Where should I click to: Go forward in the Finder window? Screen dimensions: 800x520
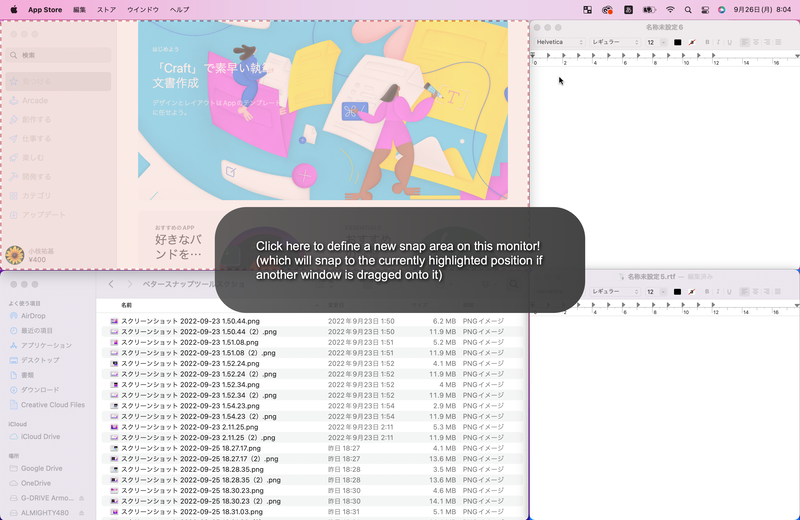[130, 284]
